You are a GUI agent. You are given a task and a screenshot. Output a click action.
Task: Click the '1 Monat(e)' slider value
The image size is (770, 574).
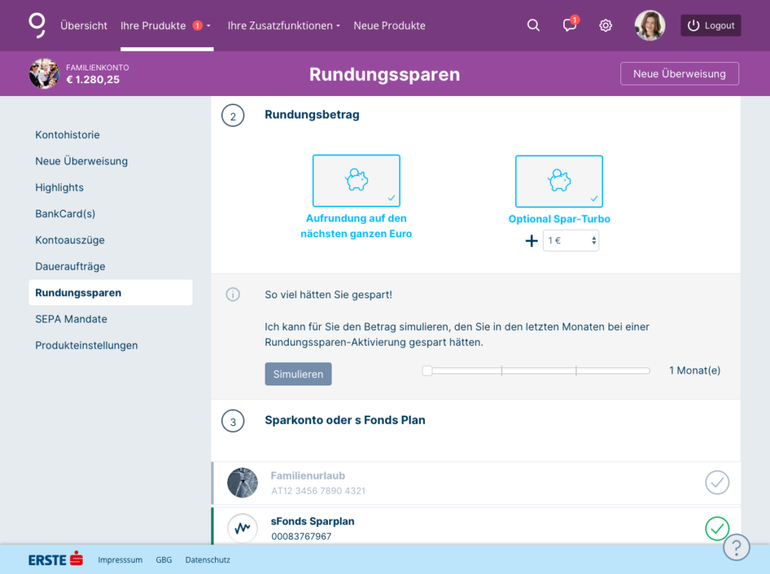[x=695, y=371]
